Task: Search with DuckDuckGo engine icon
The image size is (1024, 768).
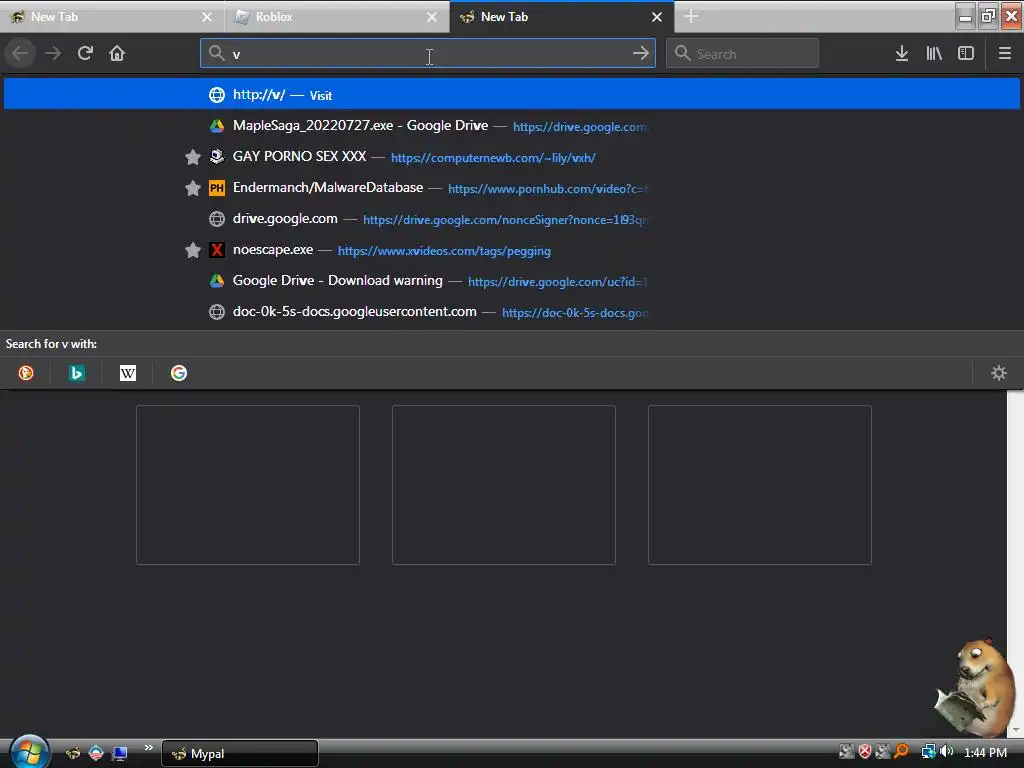Action: point(26,373)
